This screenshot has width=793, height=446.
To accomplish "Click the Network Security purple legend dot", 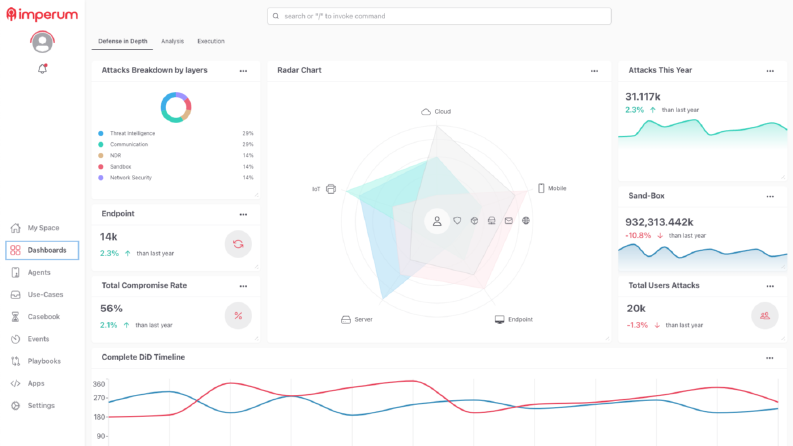I will tap(101, 178).
